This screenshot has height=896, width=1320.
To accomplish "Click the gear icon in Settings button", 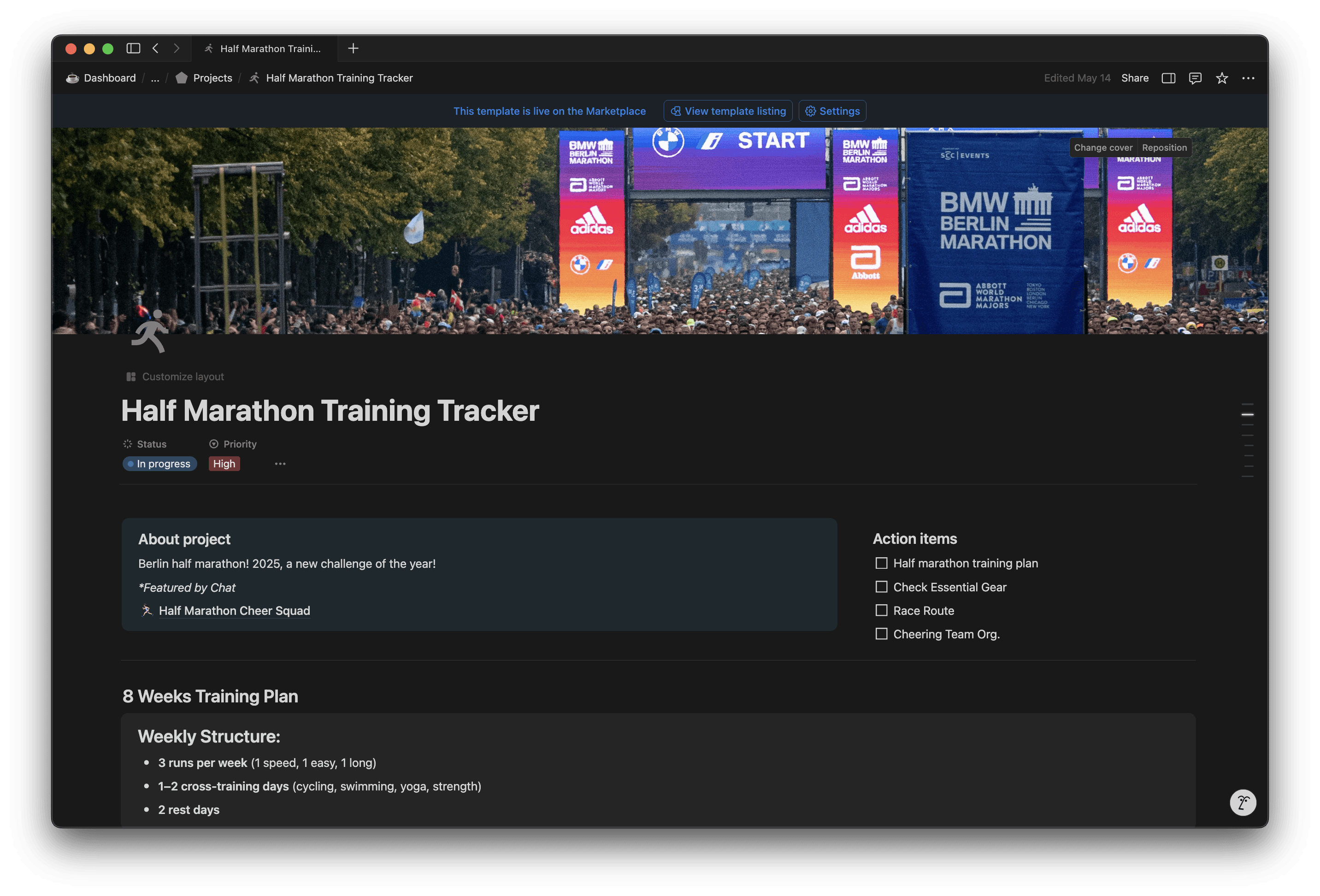I will [x=811, y=111].
